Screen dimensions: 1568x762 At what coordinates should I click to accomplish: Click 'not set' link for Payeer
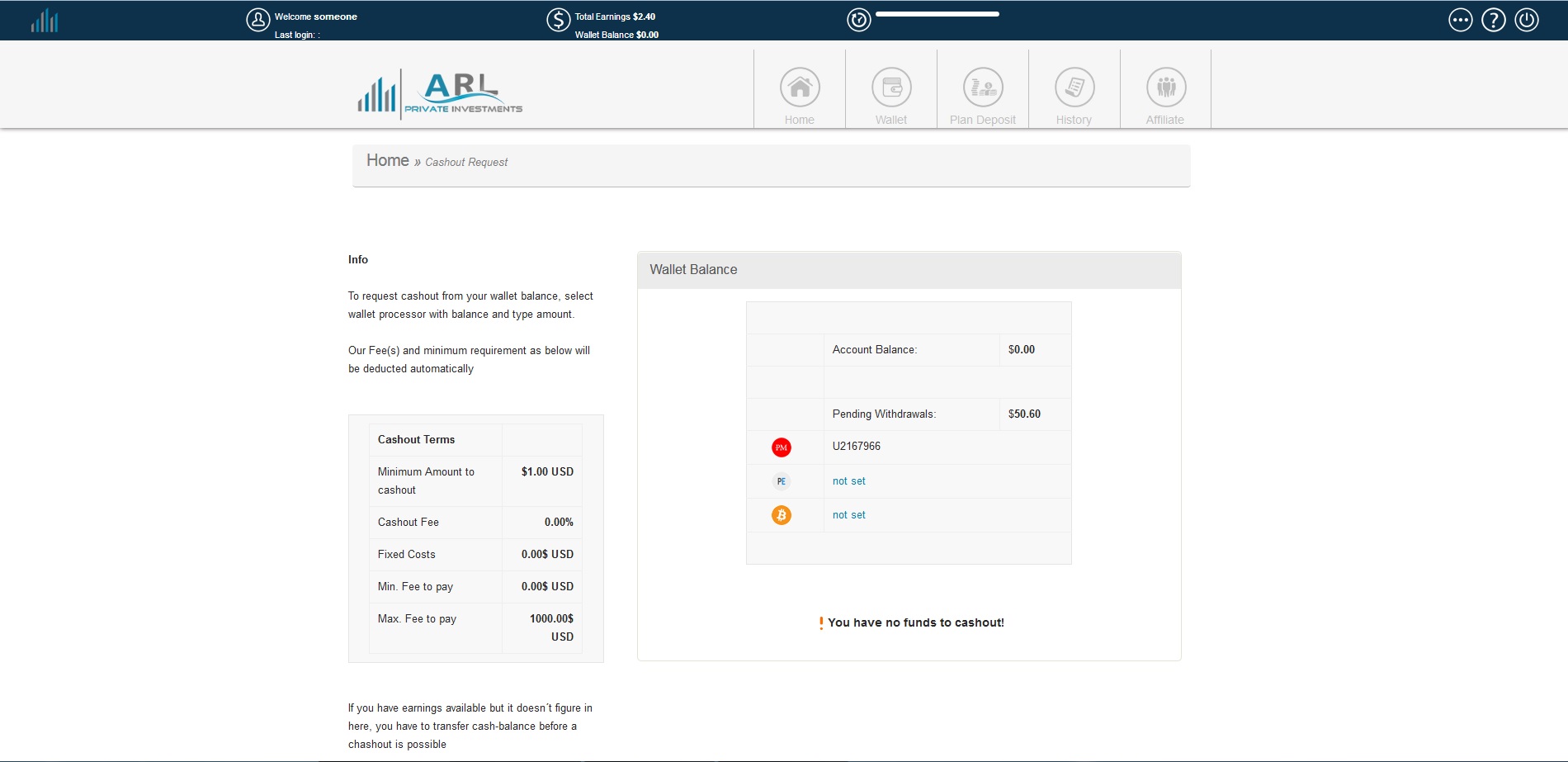click(x=848, y=481)
